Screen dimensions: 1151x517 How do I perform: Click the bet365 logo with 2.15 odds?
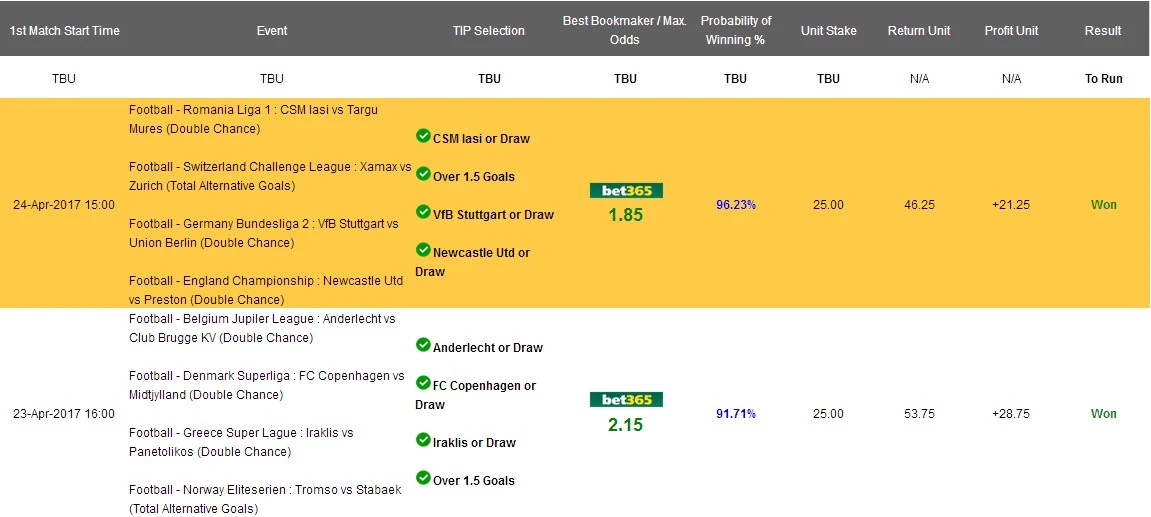[x=626, y=400]
